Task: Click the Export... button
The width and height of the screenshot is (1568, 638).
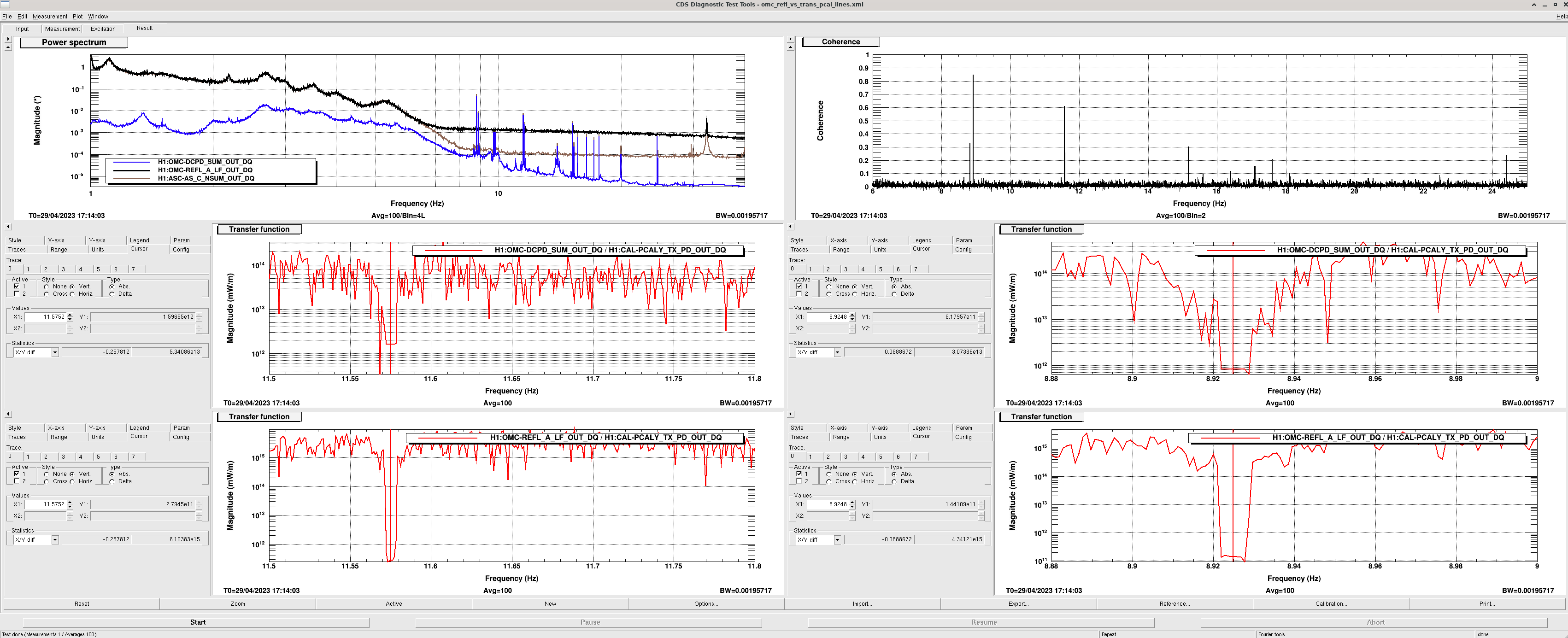Action: (1018, 604)
